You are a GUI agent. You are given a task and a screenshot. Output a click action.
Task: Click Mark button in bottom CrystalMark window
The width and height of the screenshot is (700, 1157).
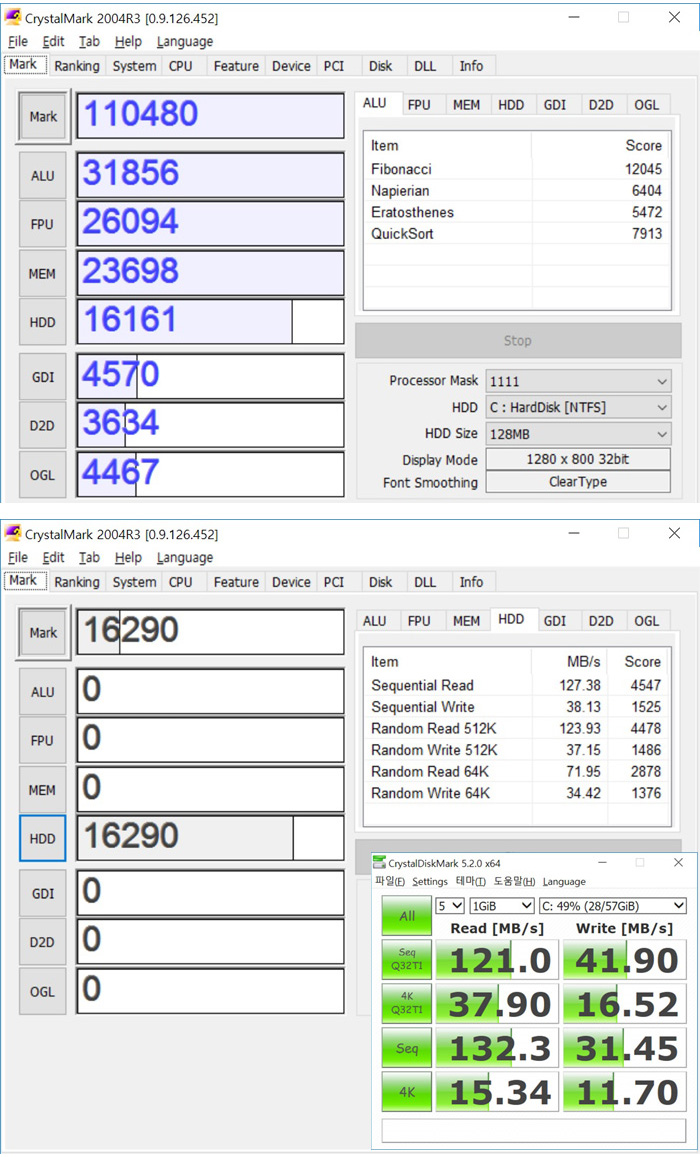click(43, 632)
